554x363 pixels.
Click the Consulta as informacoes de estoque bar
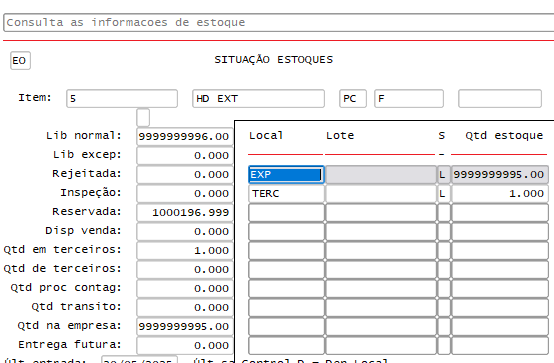[x=279, y=23]
